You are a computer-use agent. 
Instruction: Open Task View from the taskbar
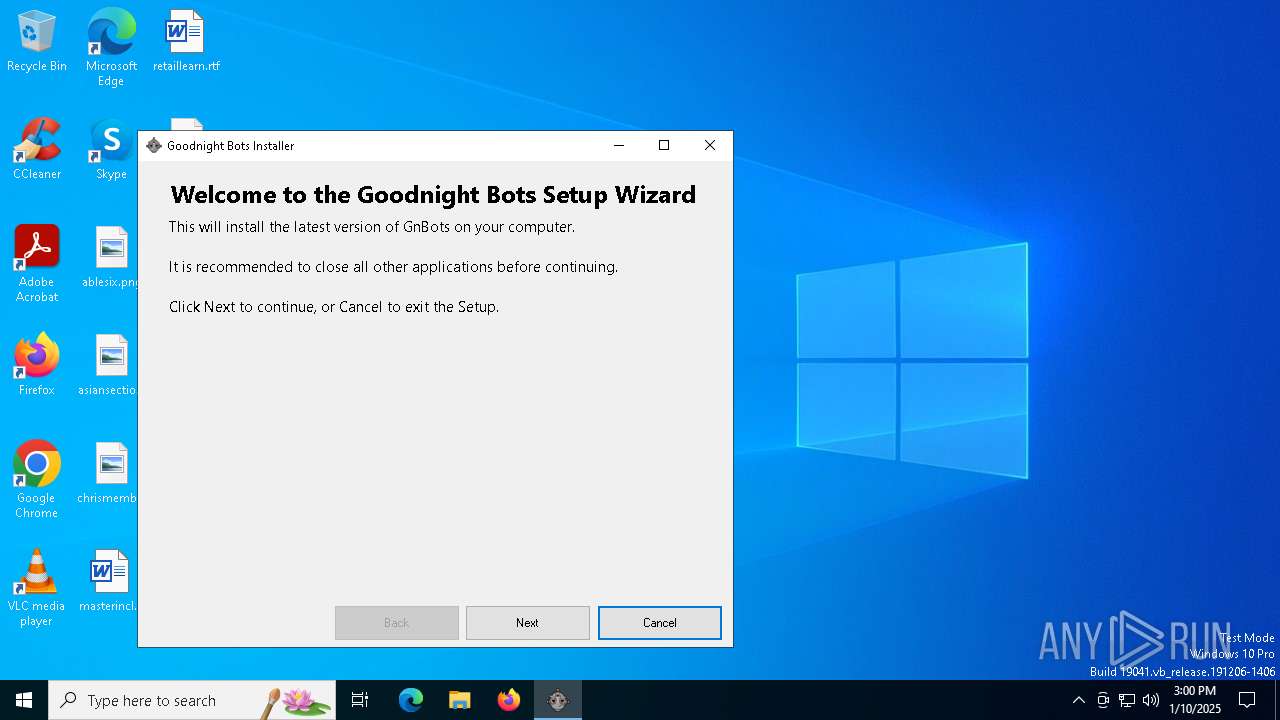click(x=360, y=700)
